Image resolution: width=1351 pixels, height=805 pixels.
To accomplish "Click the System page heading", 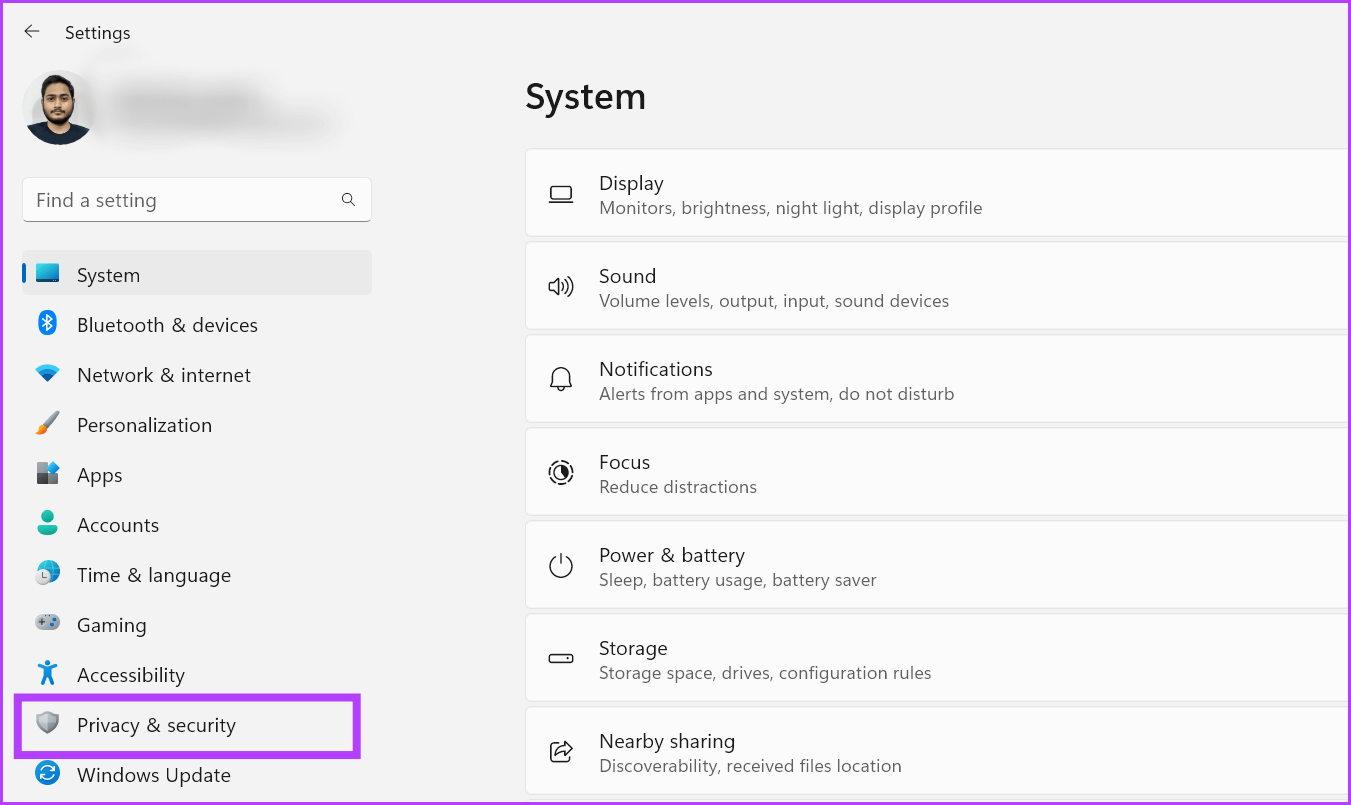I will [585, 97].
